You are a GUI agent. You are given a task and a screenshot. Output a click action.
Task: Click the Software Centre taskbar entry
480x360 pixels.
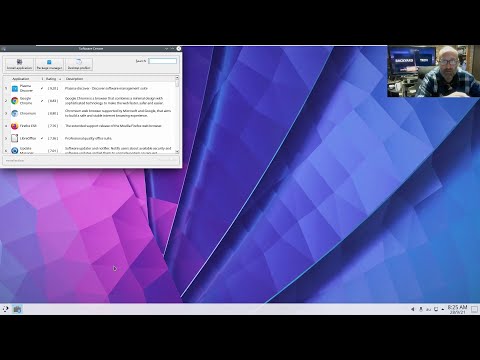[x=17, y=309]
